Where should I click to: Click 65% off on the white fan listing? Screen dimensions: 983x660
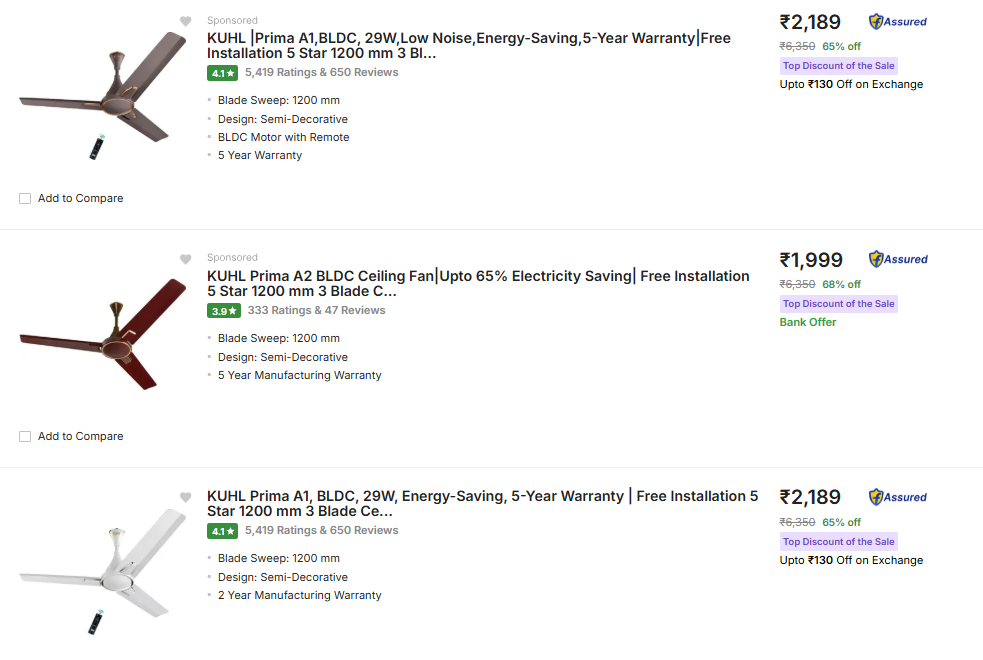tap(841, 522)
